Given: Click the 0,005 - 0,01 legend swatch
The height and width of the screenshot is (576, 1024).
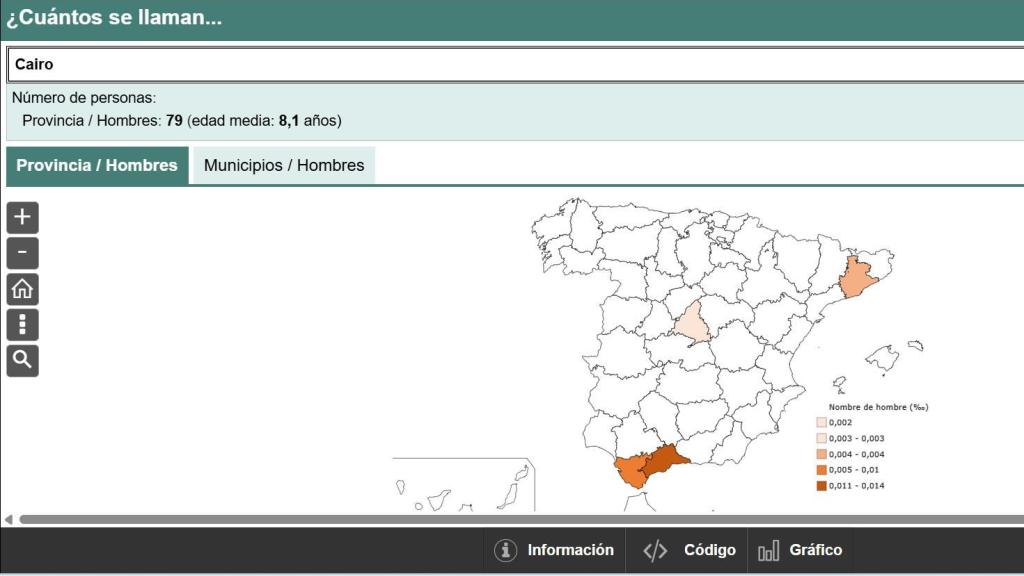Looking at the screenshot, I should [x=822, y=470].
